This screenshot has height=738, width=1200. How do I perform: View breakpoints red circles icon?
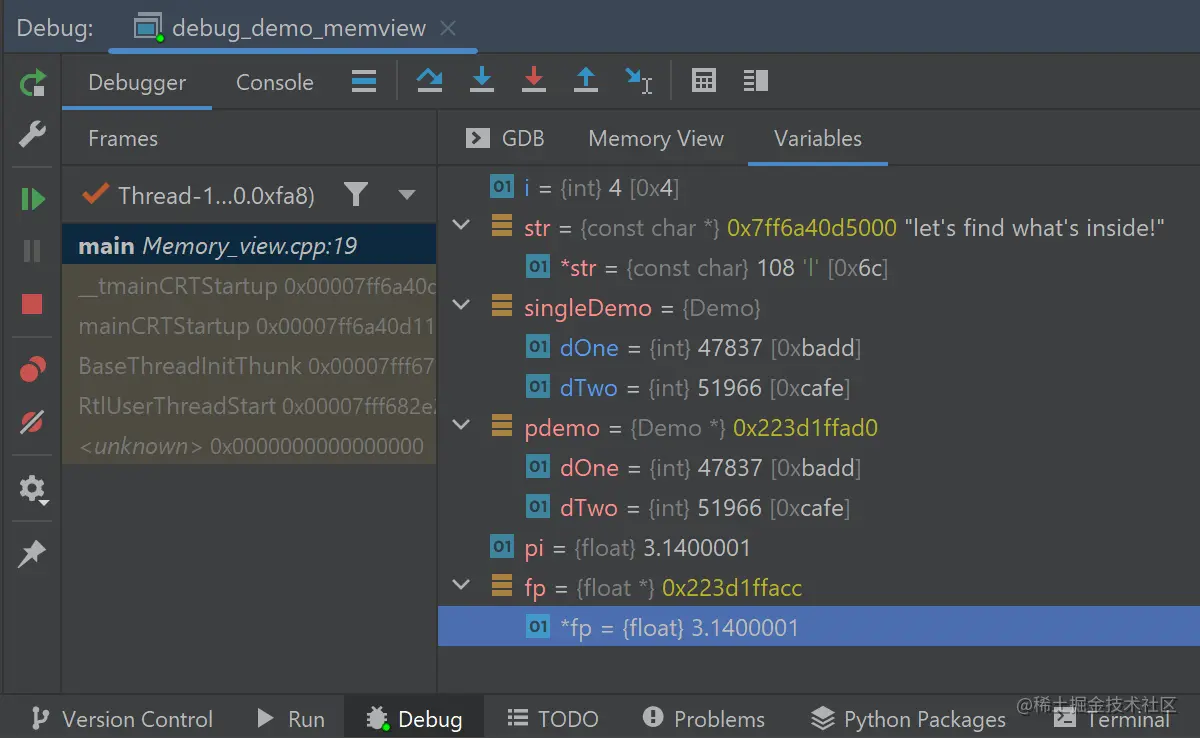click(32, 369)
